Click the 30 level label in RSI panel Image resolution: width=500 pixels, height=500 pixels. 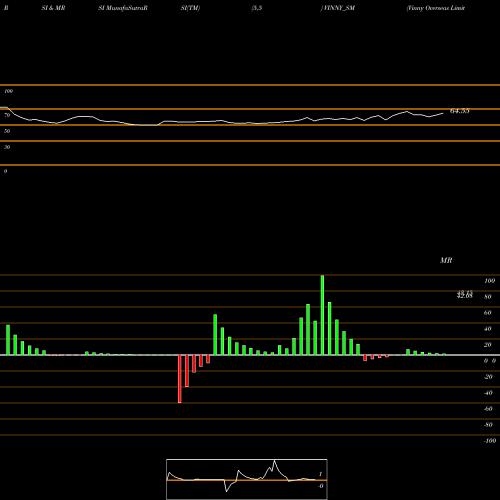(x=7, y=147)
